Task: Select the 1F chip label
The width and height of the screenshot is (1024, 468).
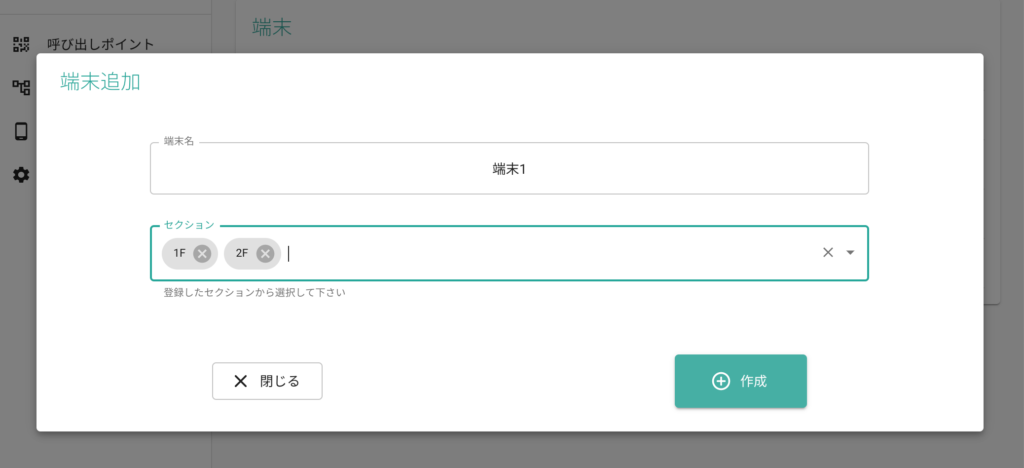Action: (180, 253)
